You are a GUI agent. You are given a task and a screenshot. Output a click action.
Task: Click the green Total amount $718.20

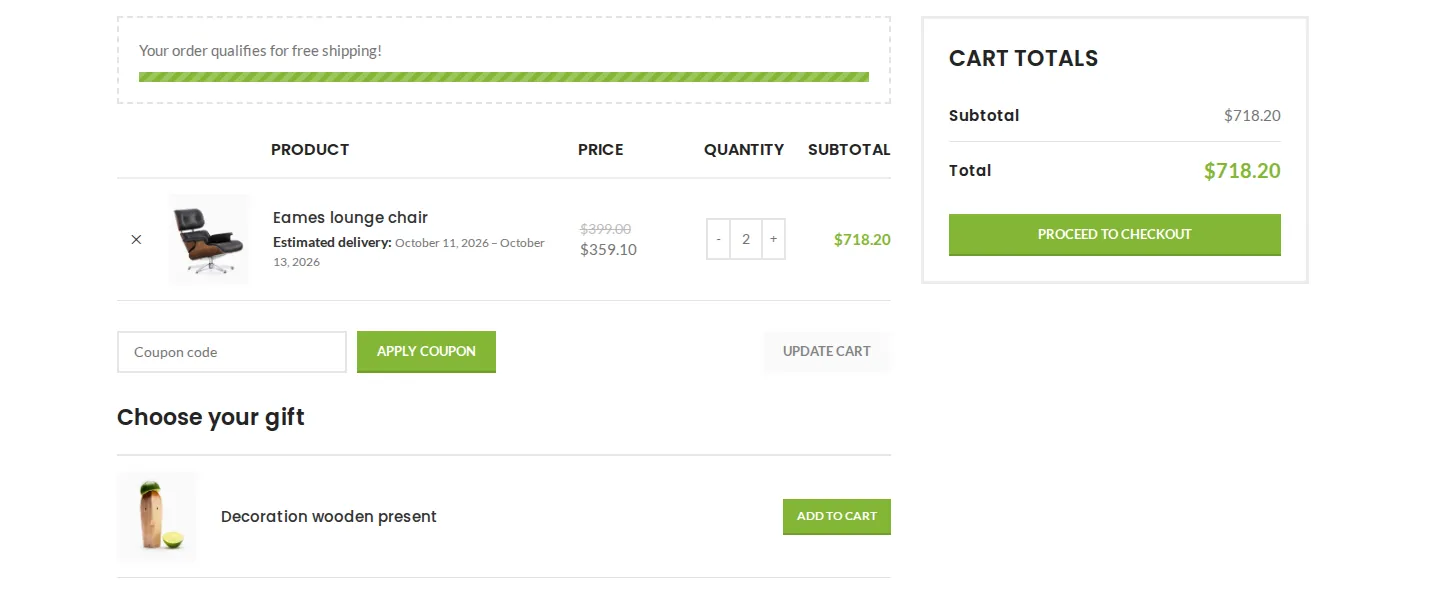pos(1242,171)
